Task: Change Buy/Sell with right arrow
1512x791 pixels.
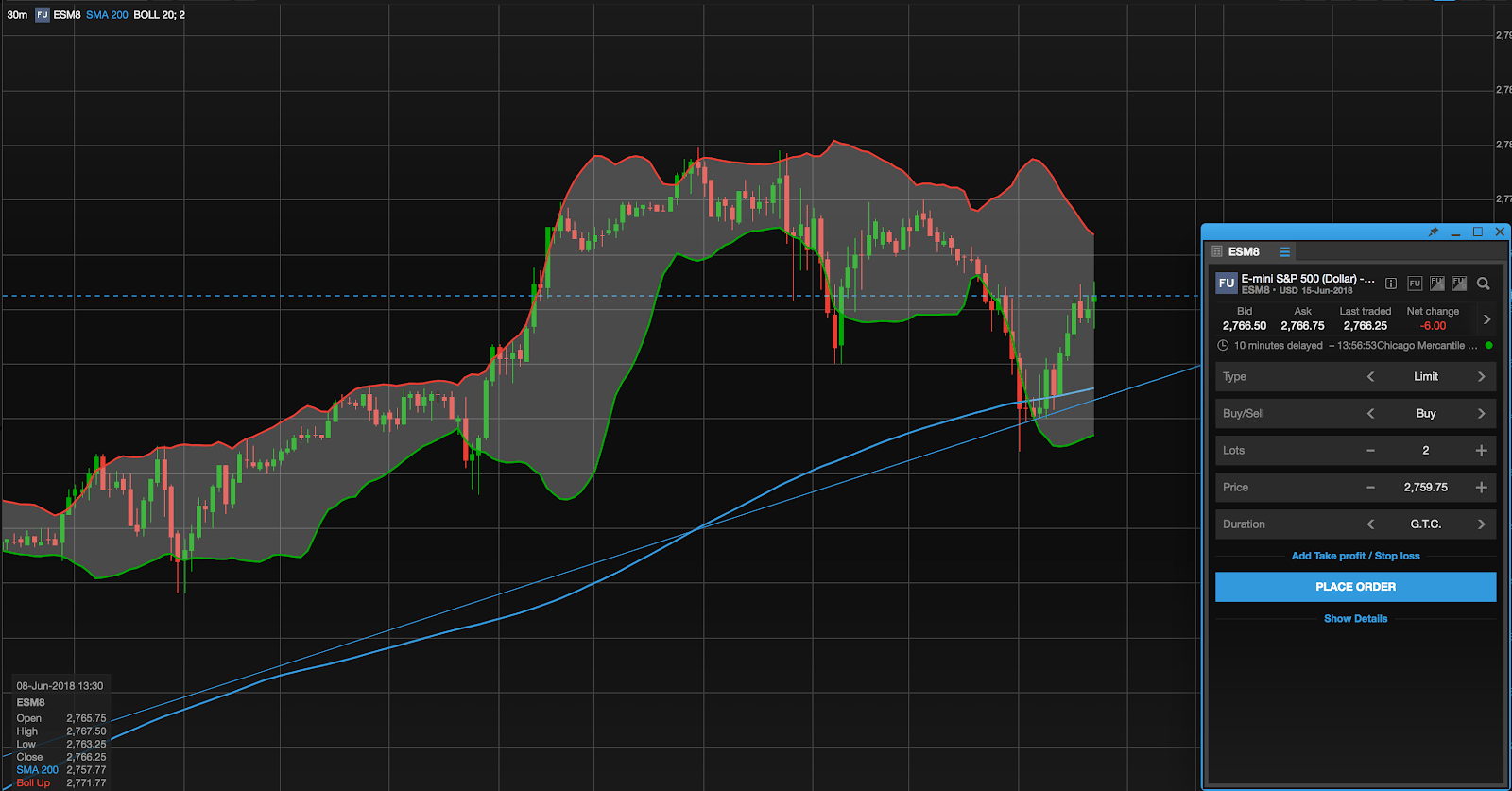Action: 1481,414
